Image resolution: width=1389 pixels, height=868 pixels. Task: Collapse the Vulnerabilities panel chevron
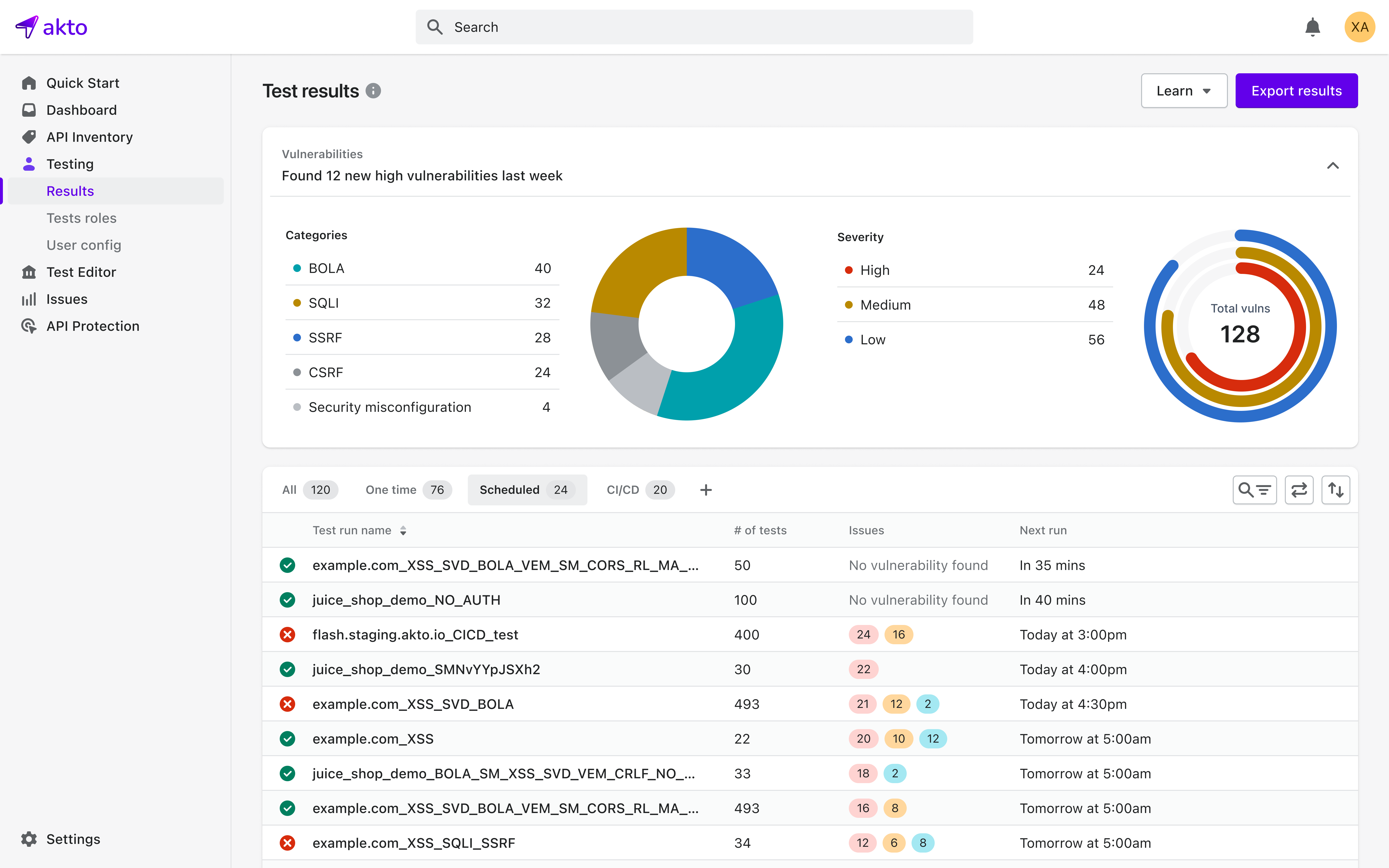(1333, 165)
